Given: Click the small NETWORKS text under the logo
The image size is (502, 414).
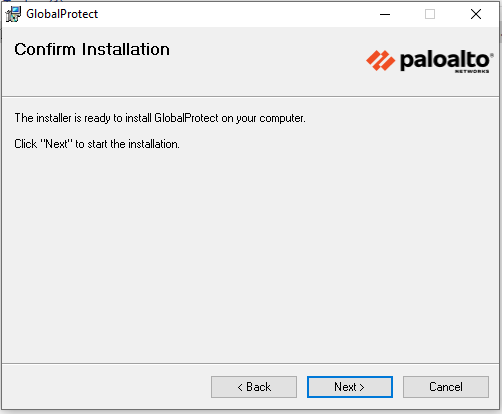Looking at the screenshot, I should (472, 71).
